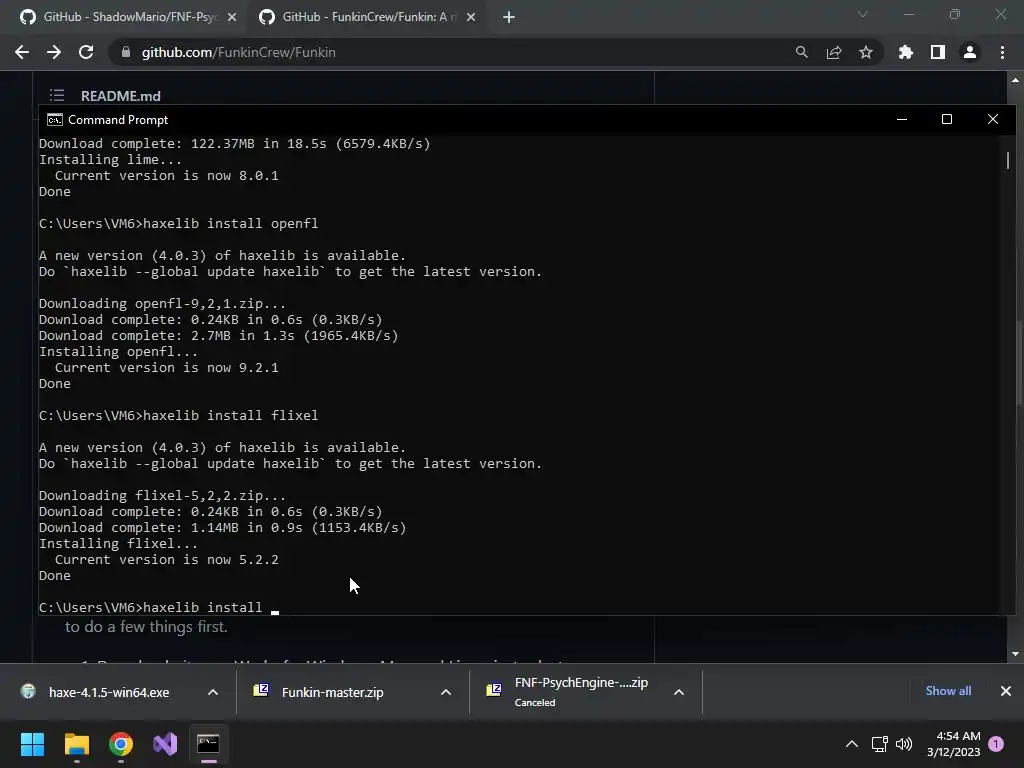The height and width of the screenshot is (768, 1024).
Task: Show all downloads
Action: click(x=948, y=691)
